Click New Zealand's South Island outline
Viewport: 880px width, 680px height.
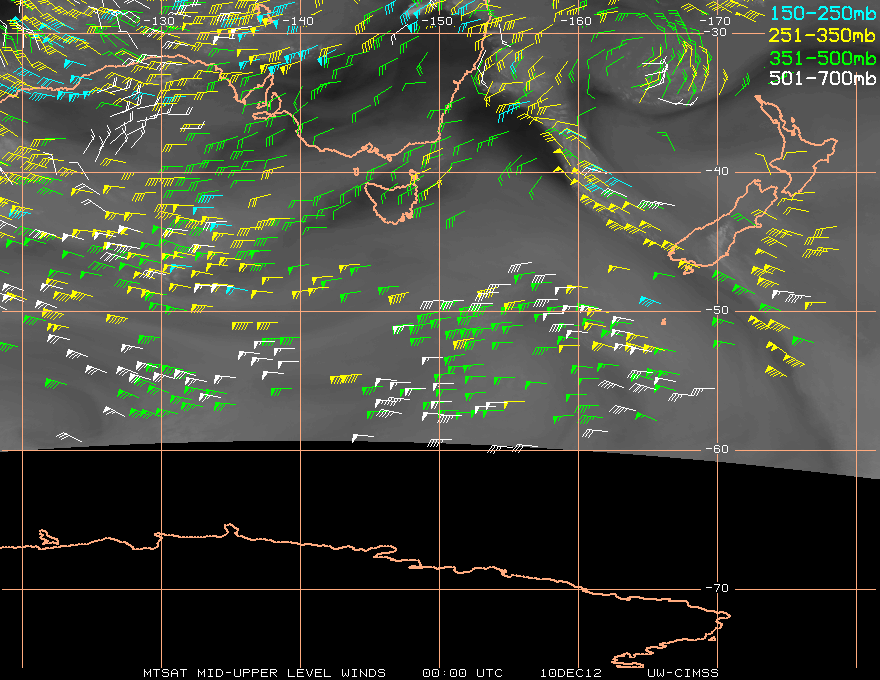(724, 224)
